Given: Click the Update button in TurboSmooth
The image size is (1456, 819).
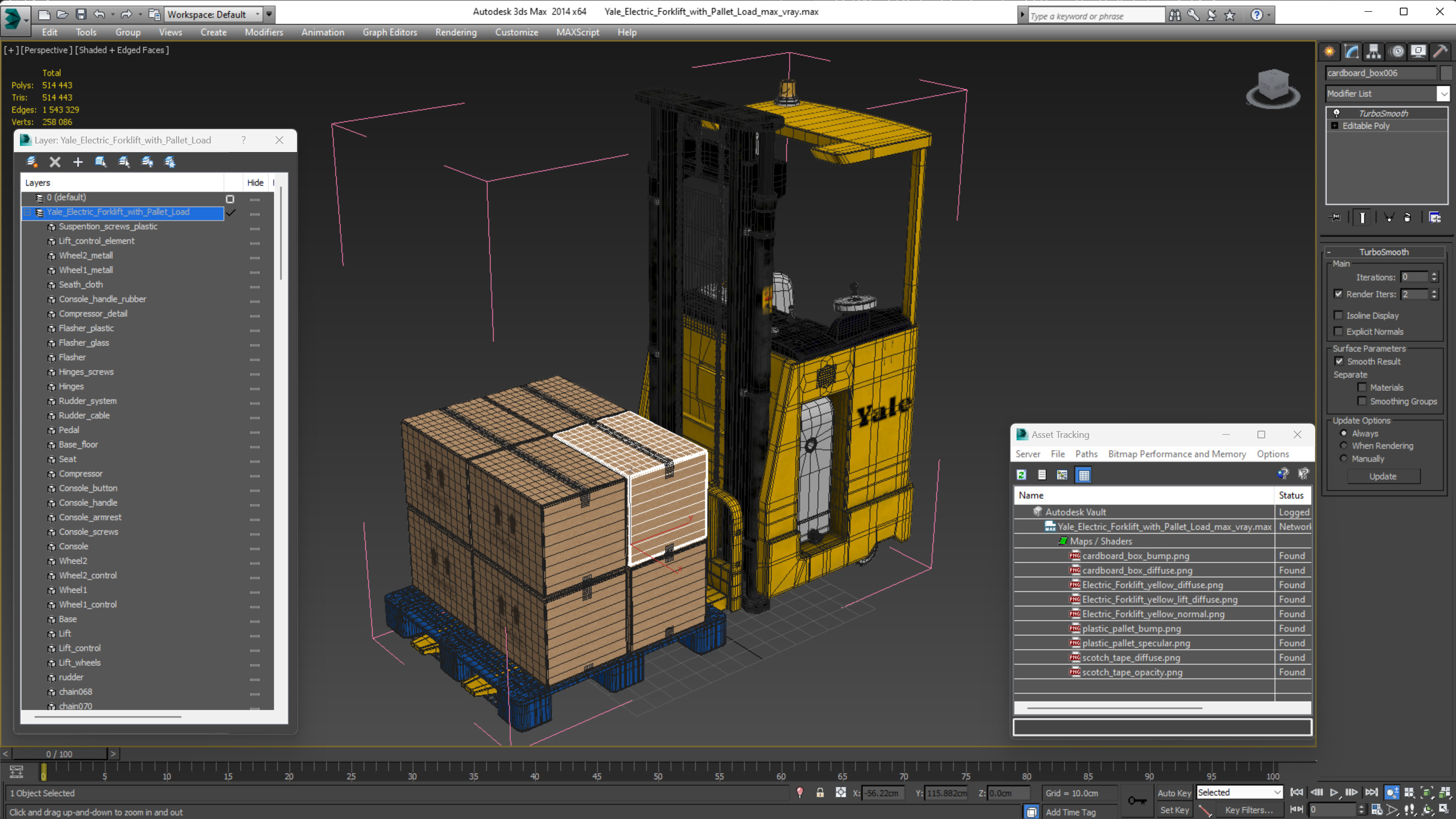Looking at the screenshot, I should pos(1383,476).
